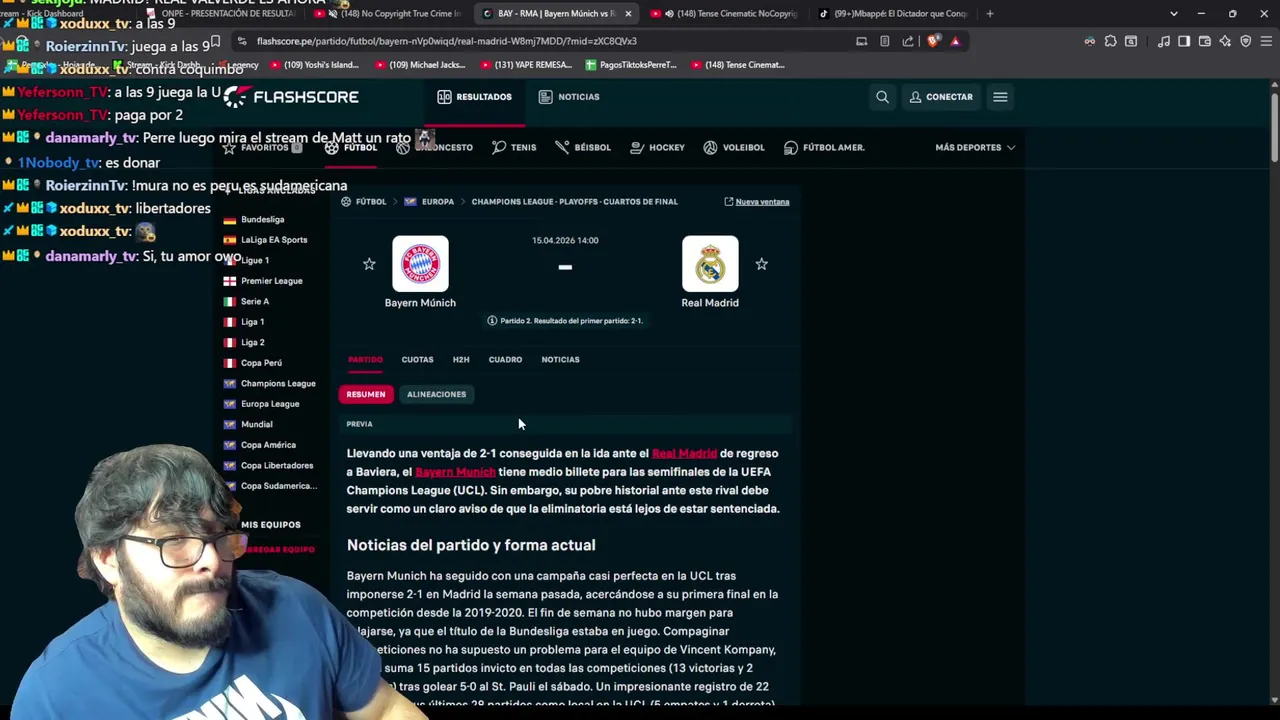Open the EUROPA breadcrumb link
The height and width of the screenshot is (720, 1280).
437,202
